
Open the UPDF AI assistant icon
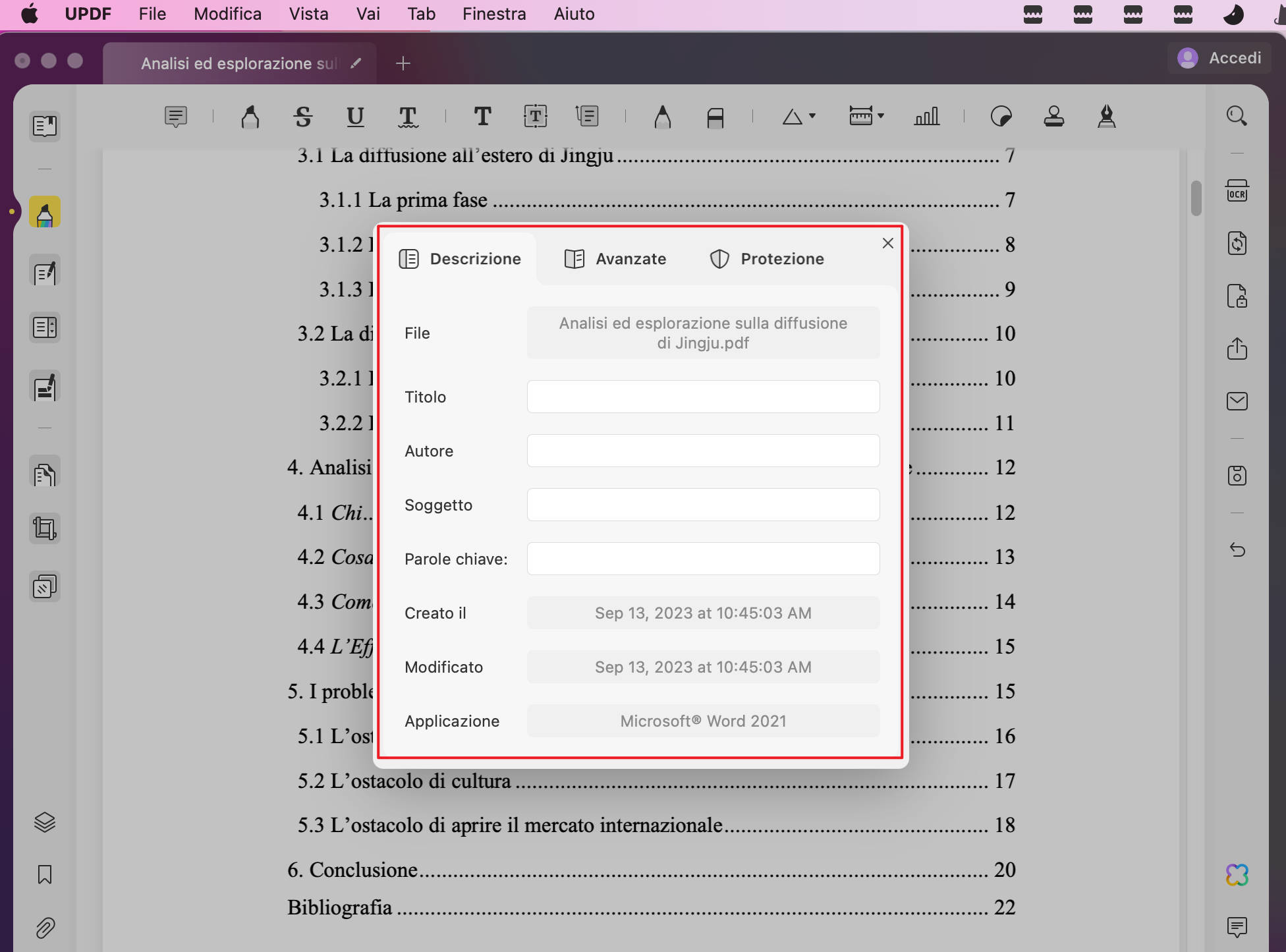tap(1237, 875)
